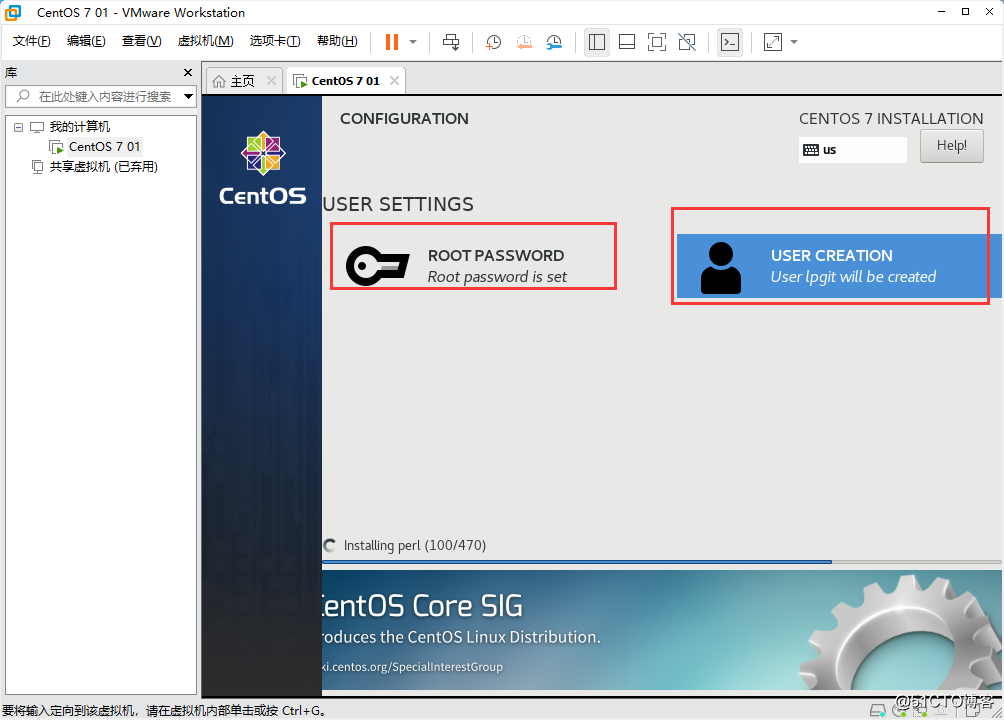Select CentOS 7 01 in the library tree
1004x720 pixels.
pos(104,147)
